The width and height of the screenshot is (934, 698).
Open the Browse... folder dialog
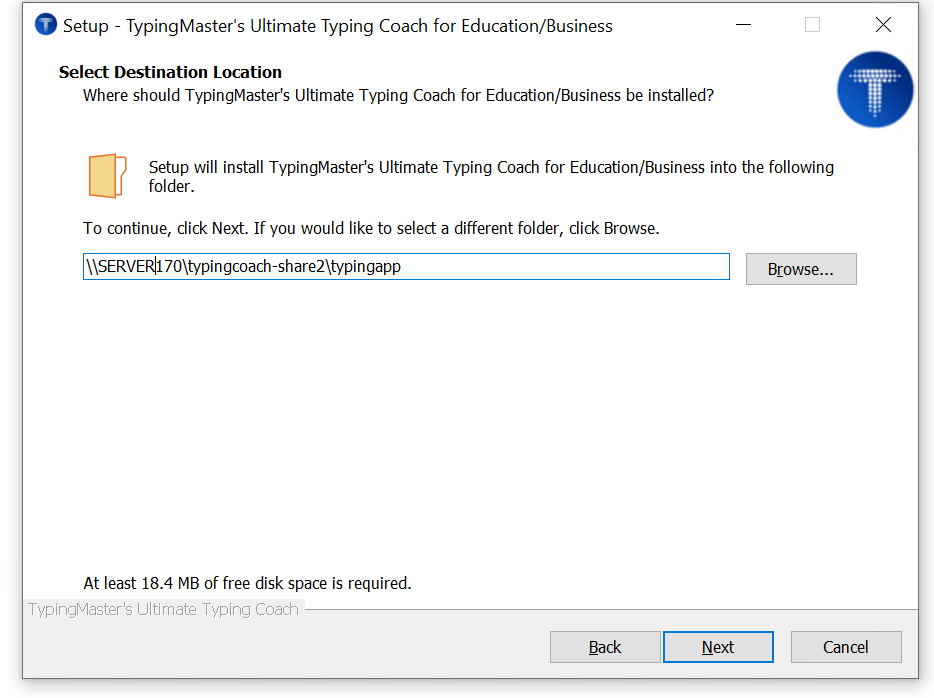coord(801,269)
